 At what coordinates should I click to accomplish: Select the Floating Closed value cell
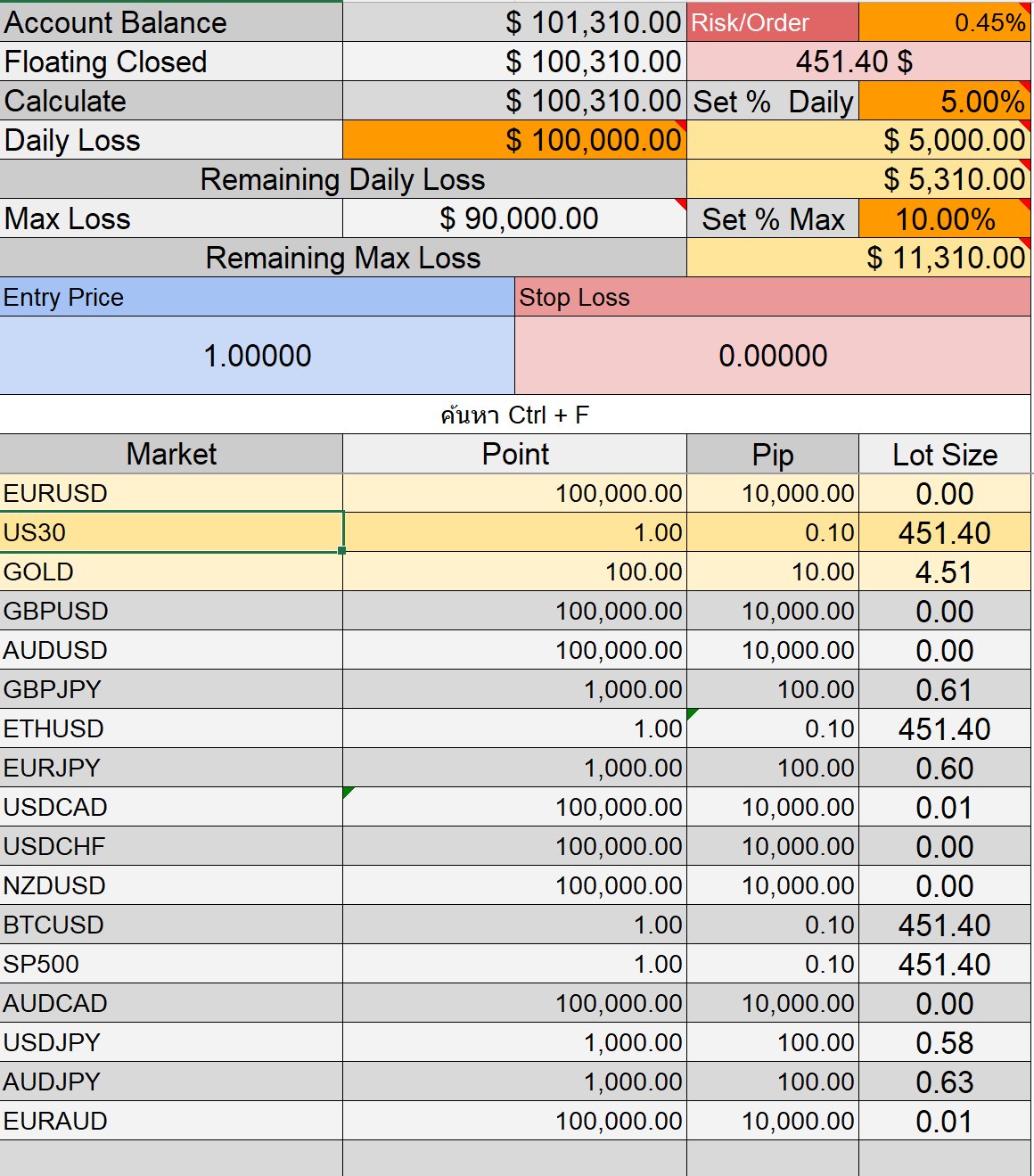(513, 62)
